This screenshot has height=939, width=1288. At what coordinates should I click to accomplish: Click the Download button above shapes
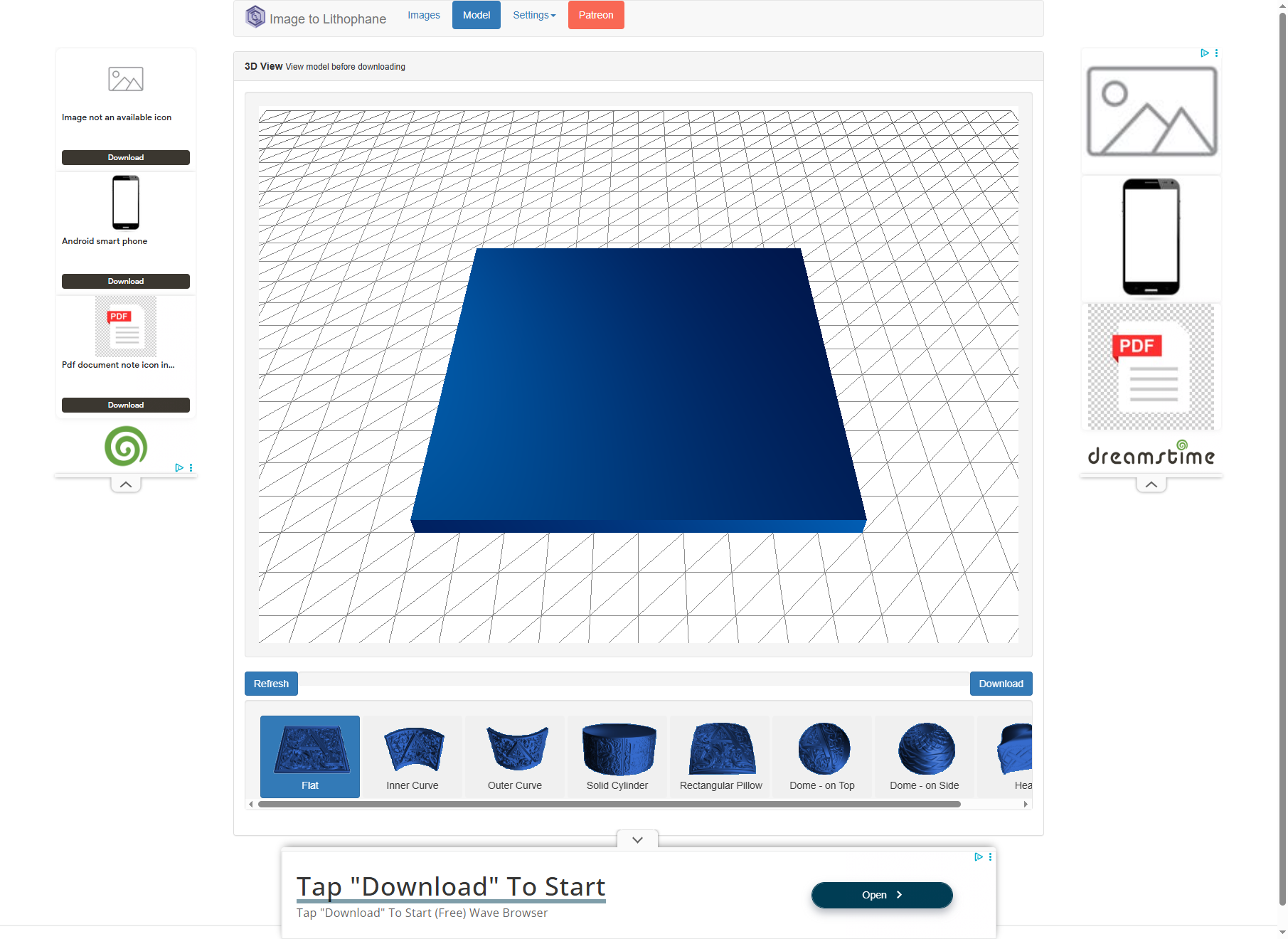1001,684
